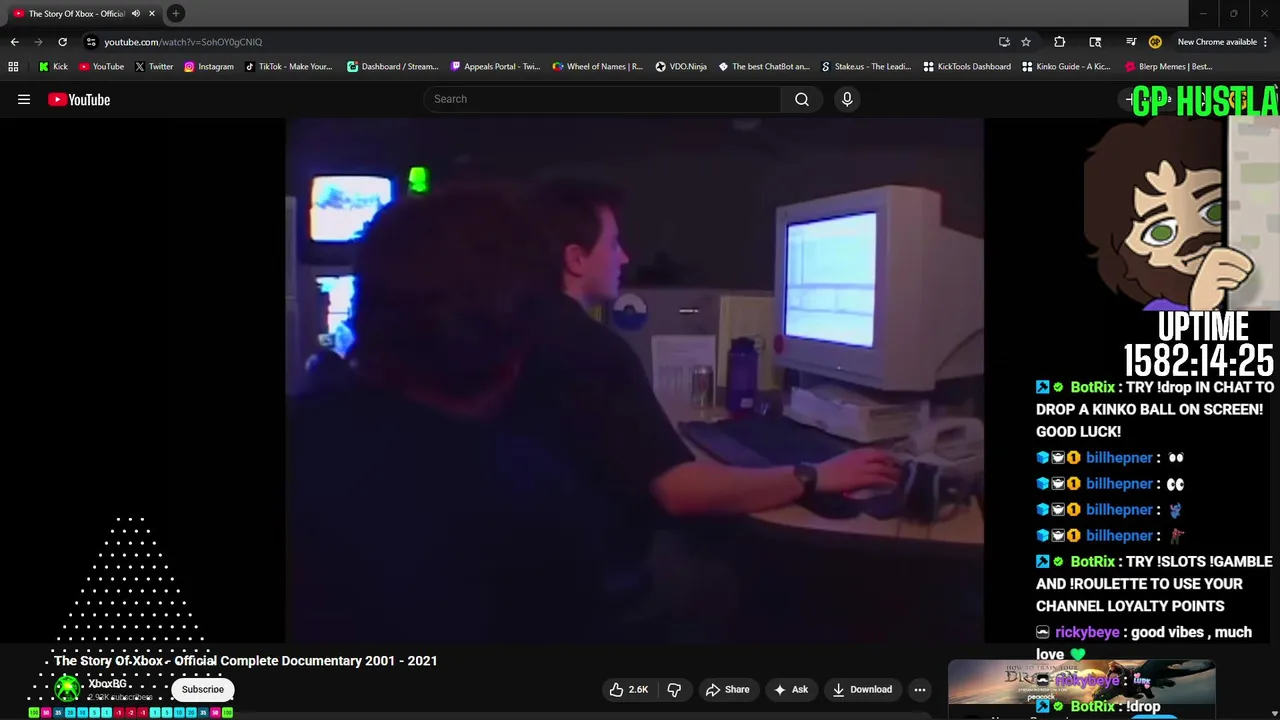Share the video

point(727,689)
